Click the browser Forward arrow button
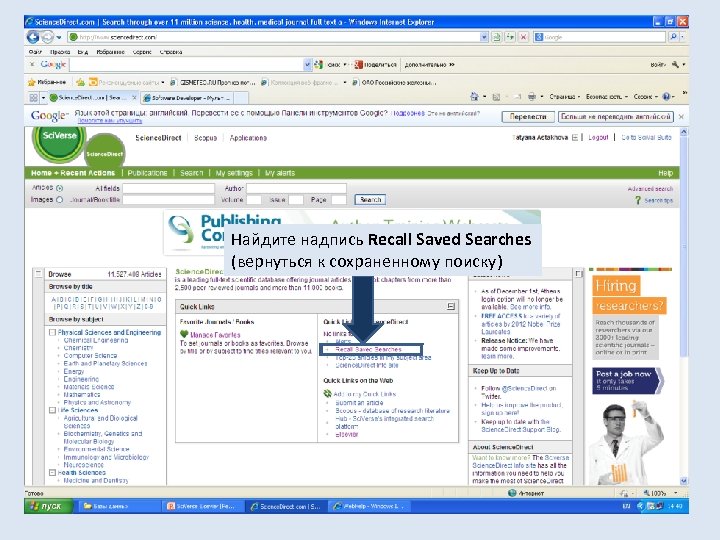The width and height of the screenshot is (720, 540). tap(47, 37)
